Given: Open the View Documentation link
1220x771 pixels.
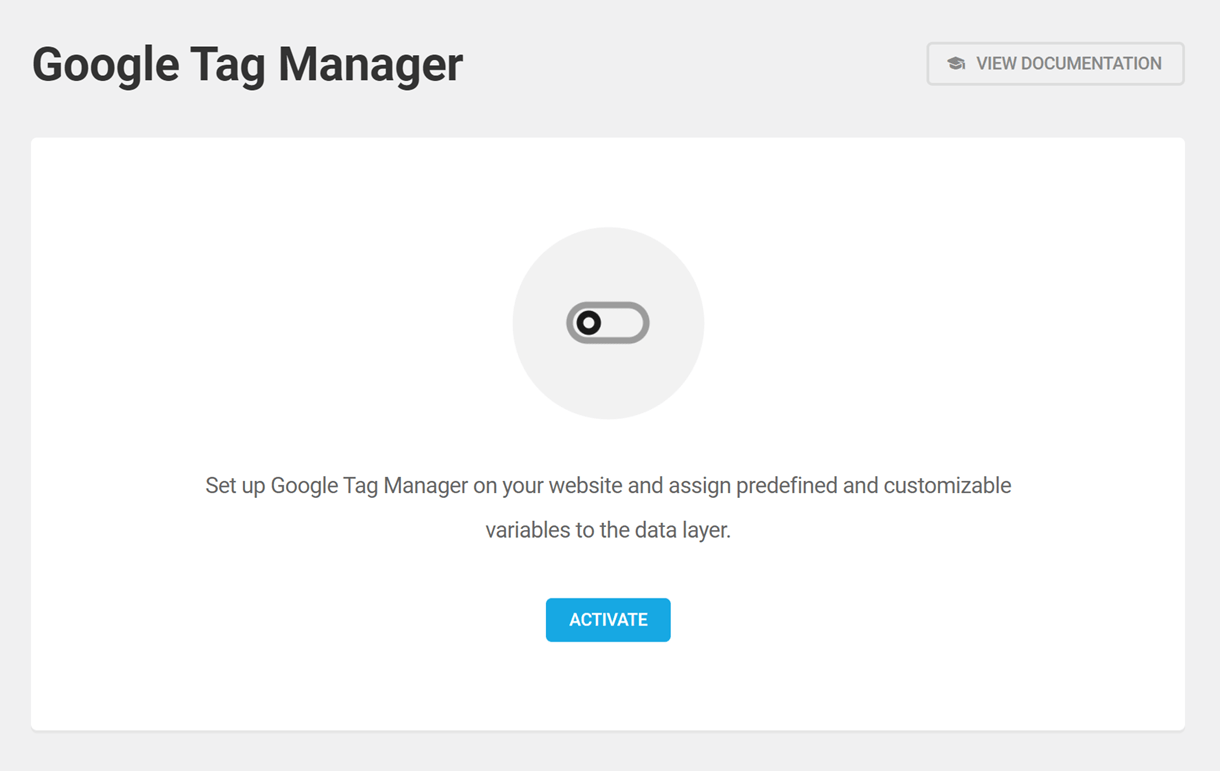Looking at the screenshot, I should (1055, 63).
